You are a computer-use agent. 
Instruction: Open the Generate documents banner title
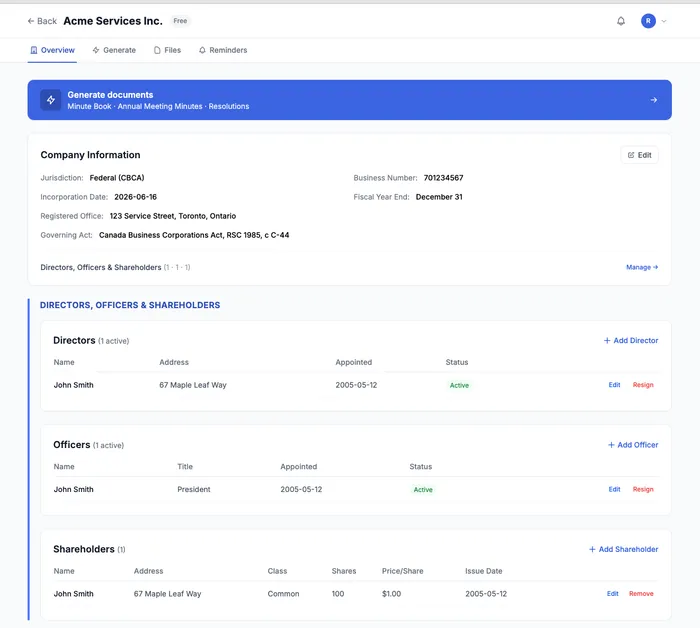point(110,95)
